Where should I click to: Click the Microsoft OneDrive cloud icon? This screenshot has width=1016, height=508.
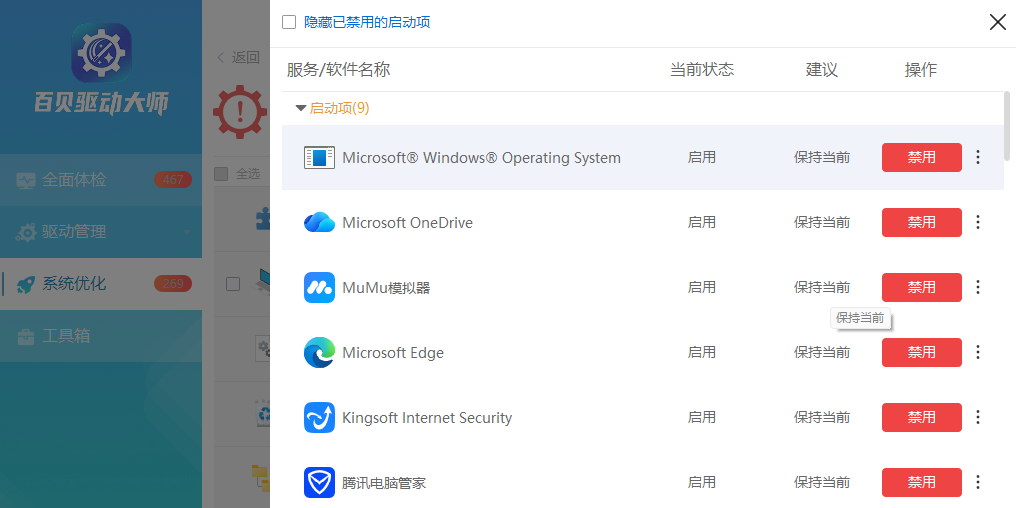[x=319, y=223]
